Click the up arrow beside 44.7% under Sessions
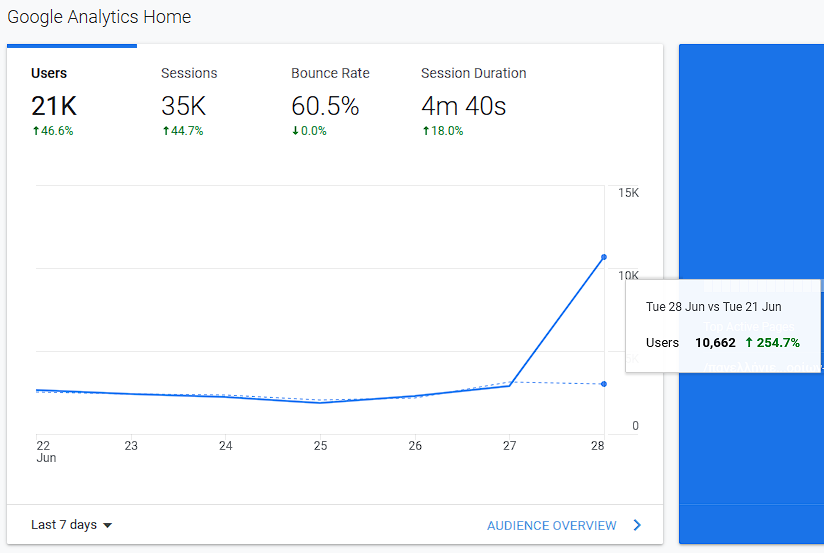Image resolution: width=824 pixels, height=553 pixels. [166, 131]
